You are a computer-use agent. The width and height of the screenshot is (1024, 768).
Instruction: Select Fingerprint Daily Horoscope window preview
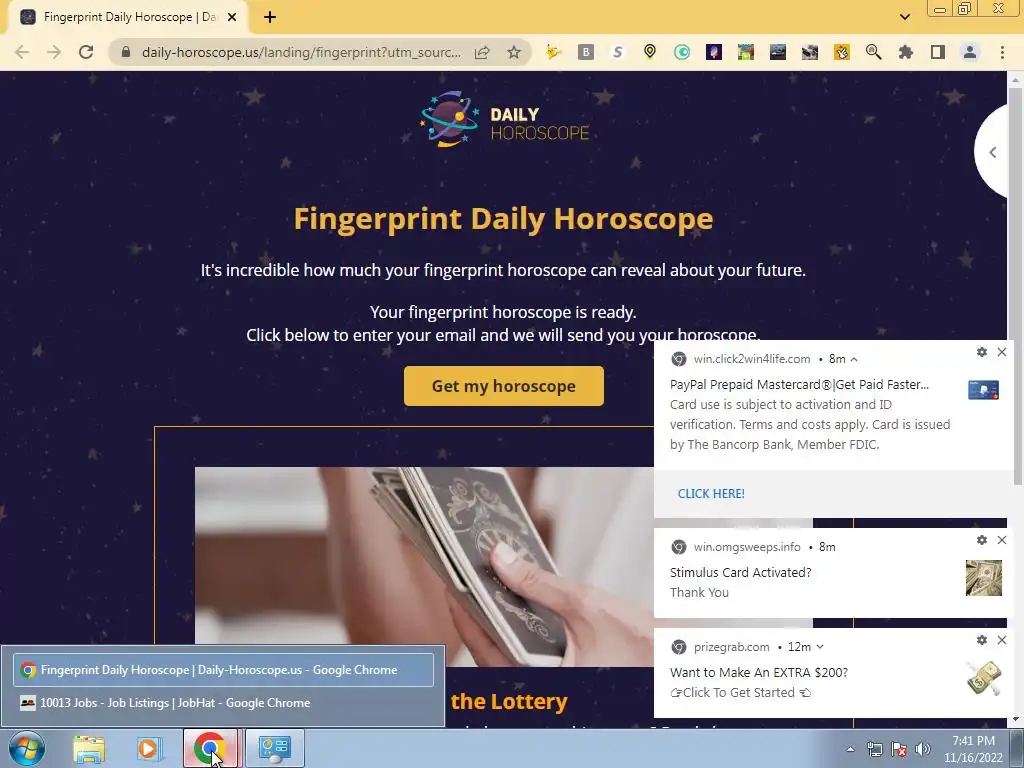(223, 669)
